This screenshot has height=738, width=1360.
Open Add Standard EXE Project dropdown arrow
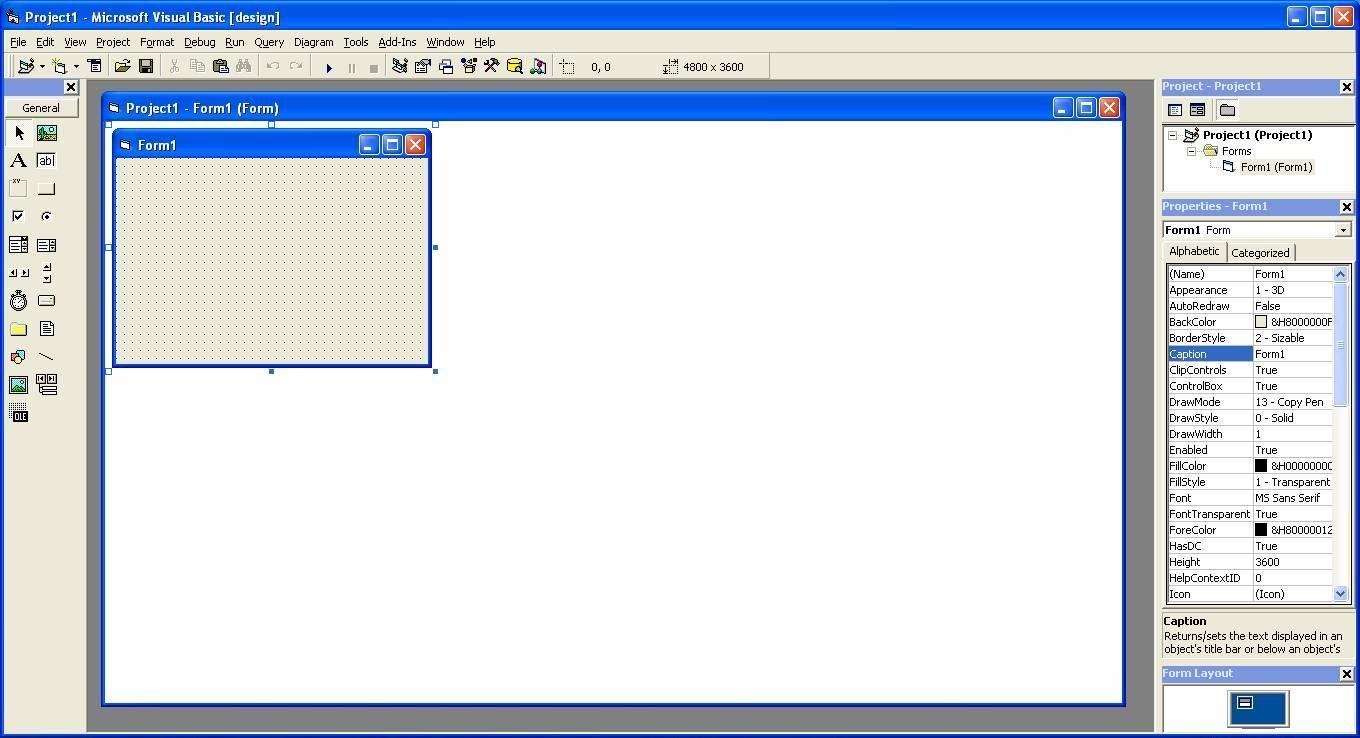click(x=42, y=67)
